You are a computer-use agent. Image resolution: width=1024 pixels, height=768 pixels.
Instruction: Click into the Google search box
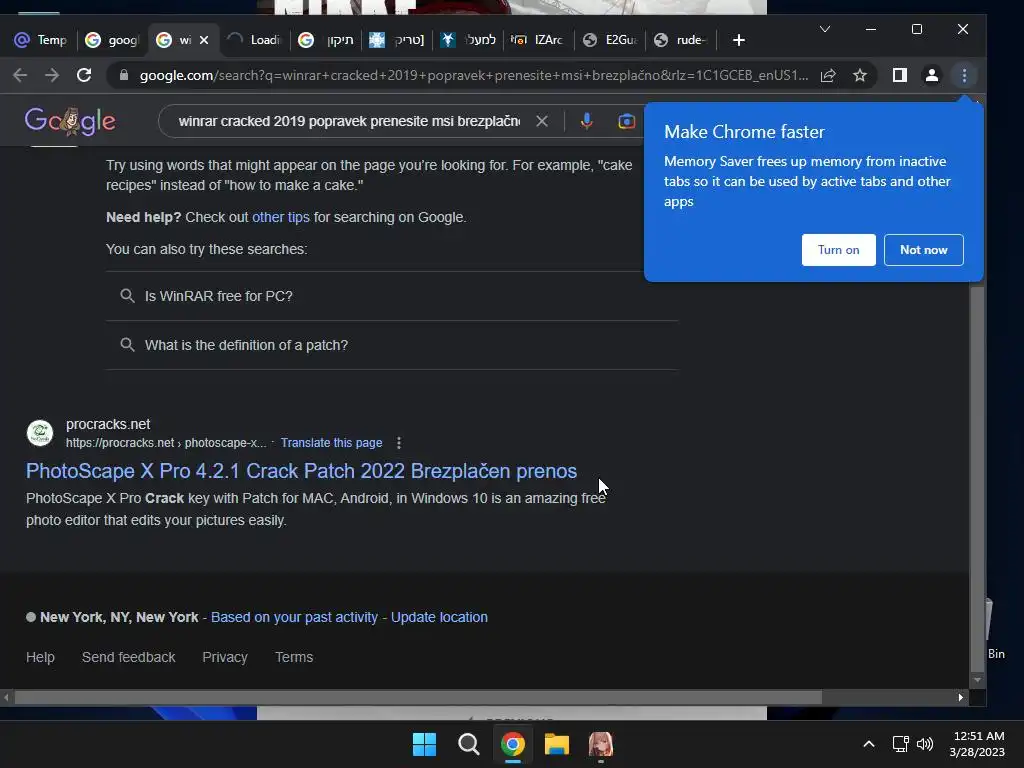(349, 121)
